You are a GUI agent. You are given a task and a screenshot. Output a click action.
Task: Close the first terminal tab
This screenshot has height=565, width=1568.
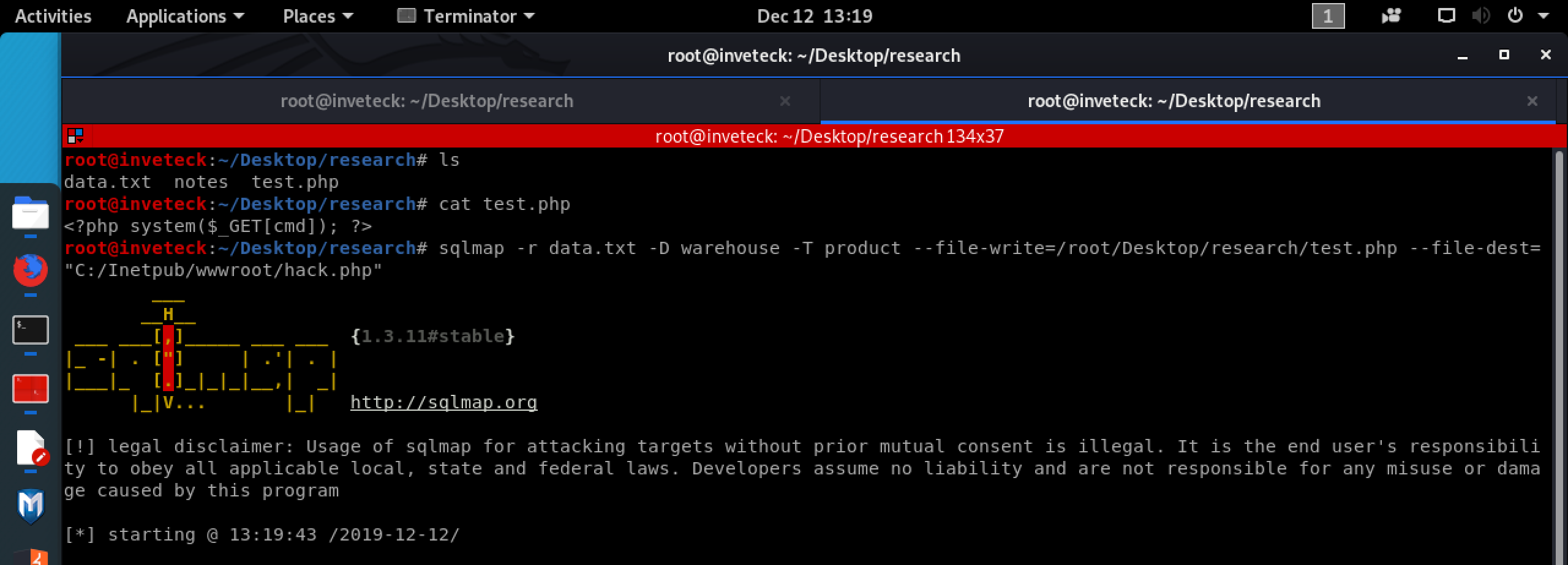point(785,101)
